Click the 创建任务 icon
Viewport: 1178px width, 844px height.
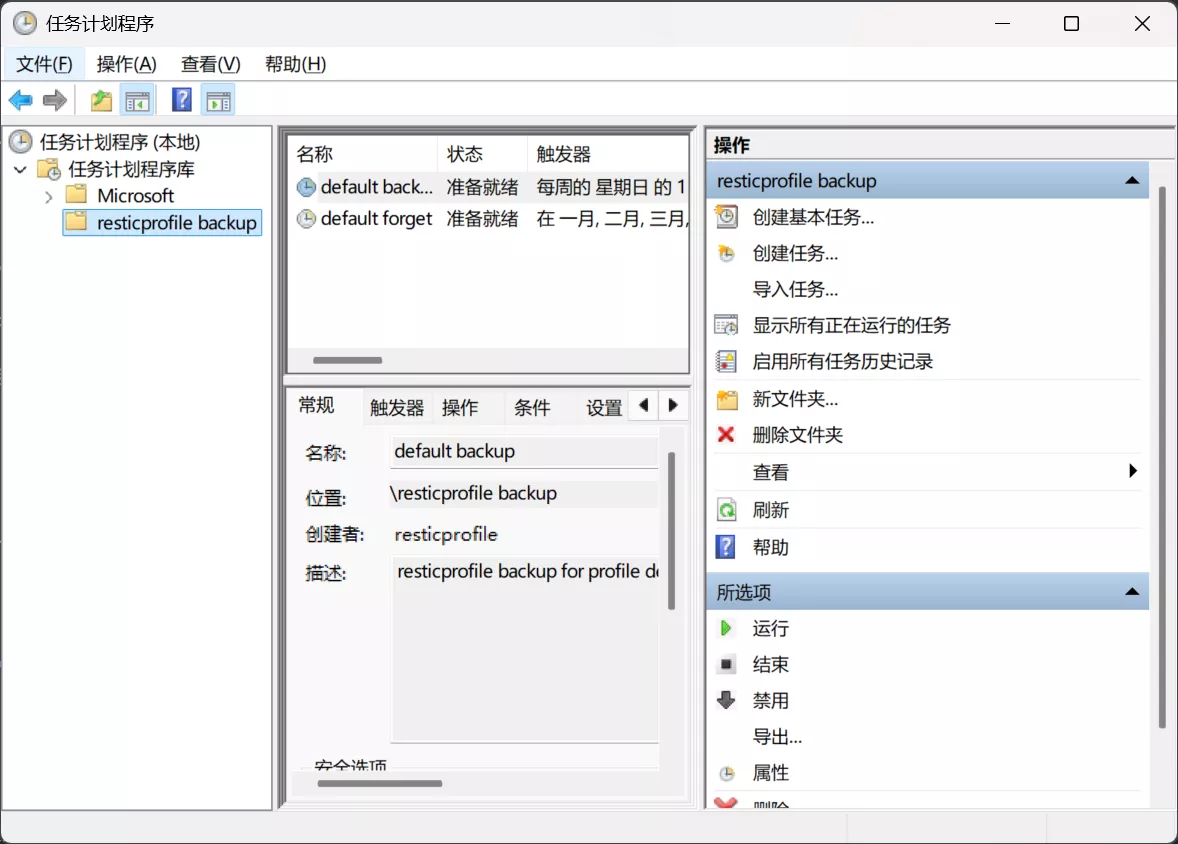[x=726, y=253]
